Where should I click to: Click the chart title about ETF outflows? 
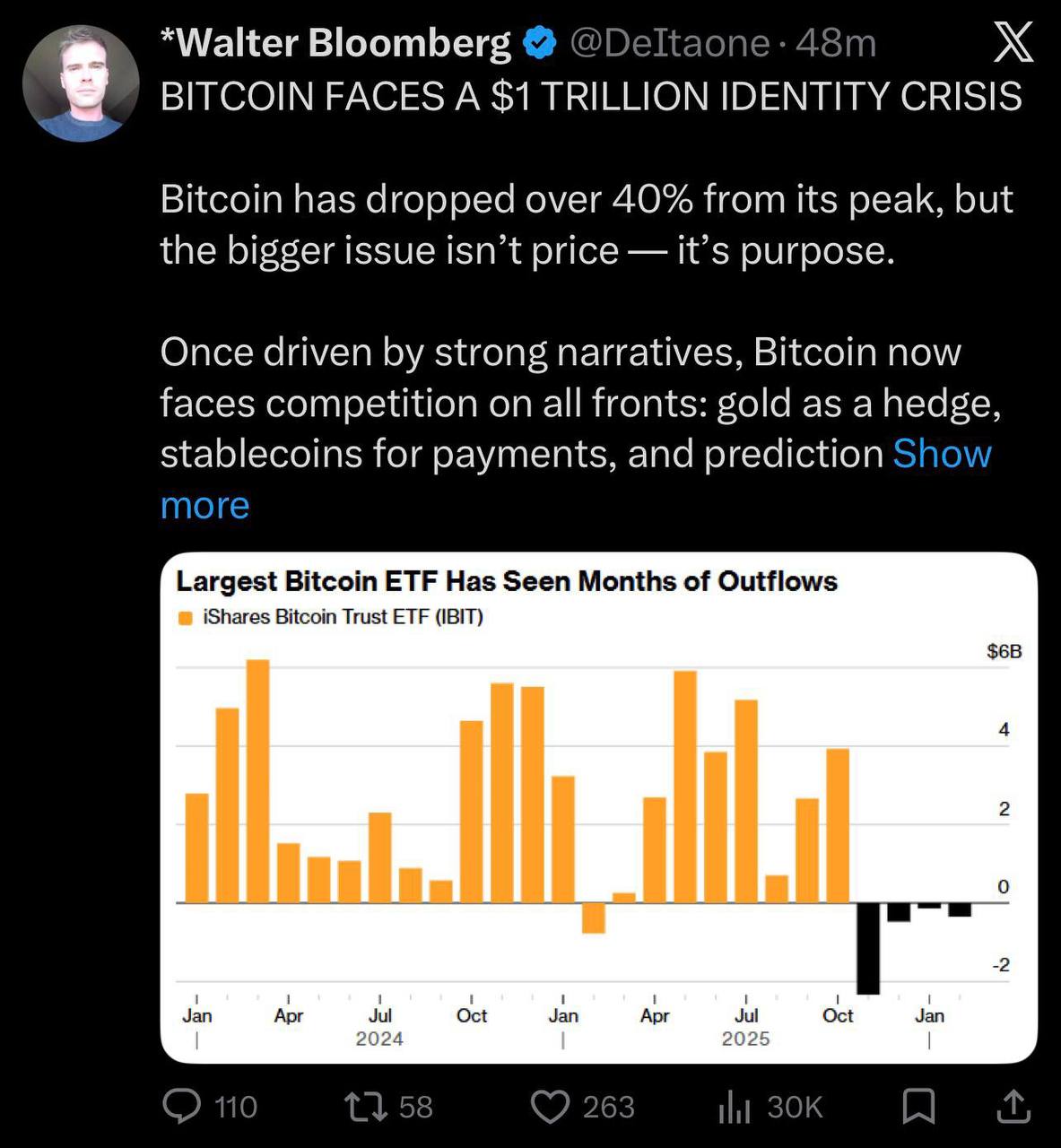(x=507, y=581)
